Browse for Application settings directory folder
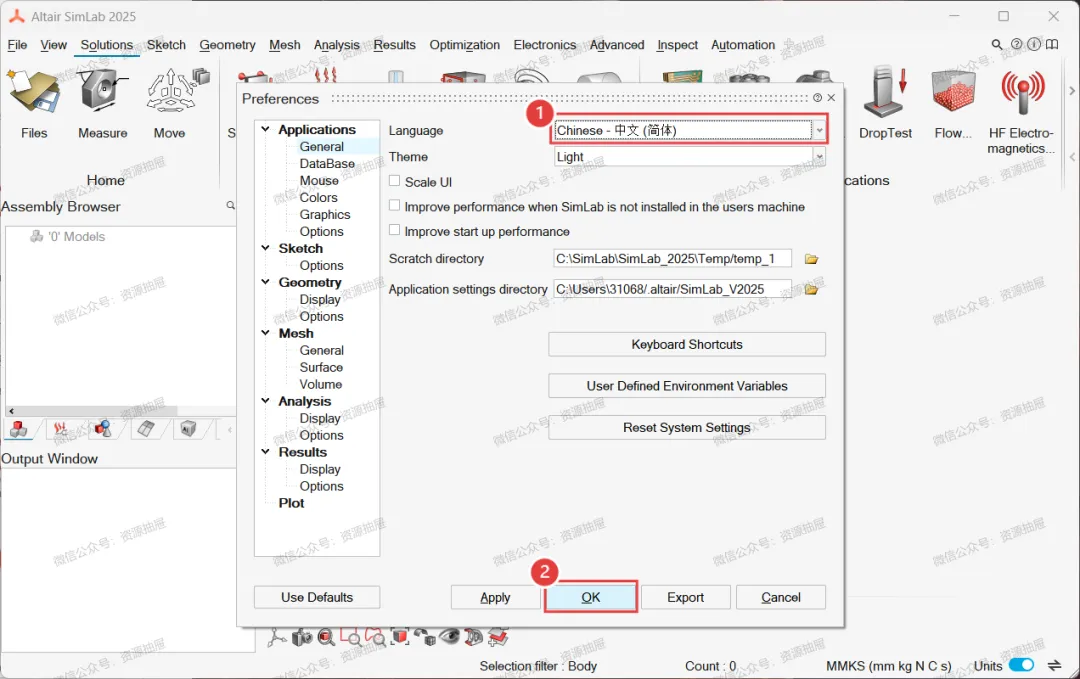 click(811, 289)
